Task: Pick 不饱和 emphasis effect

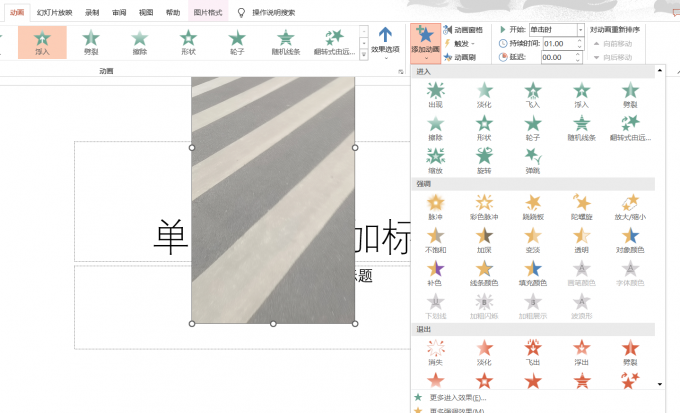Action: coord(435,240)
